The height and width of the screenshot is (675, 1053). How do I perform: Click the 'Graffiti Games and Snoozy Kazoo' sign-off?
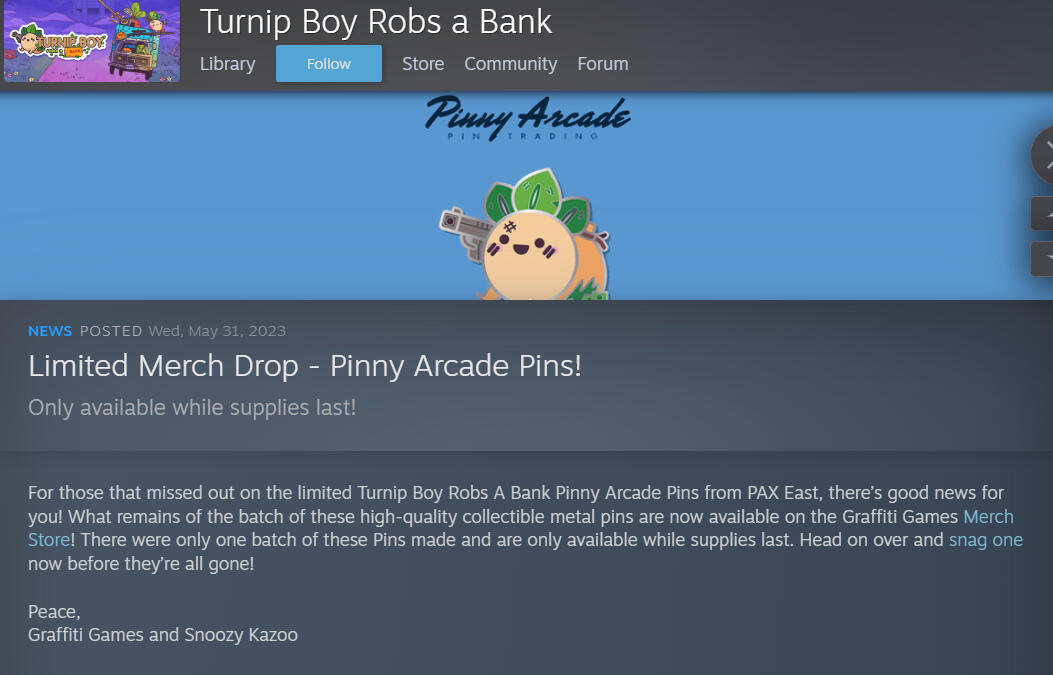point(163,635)
